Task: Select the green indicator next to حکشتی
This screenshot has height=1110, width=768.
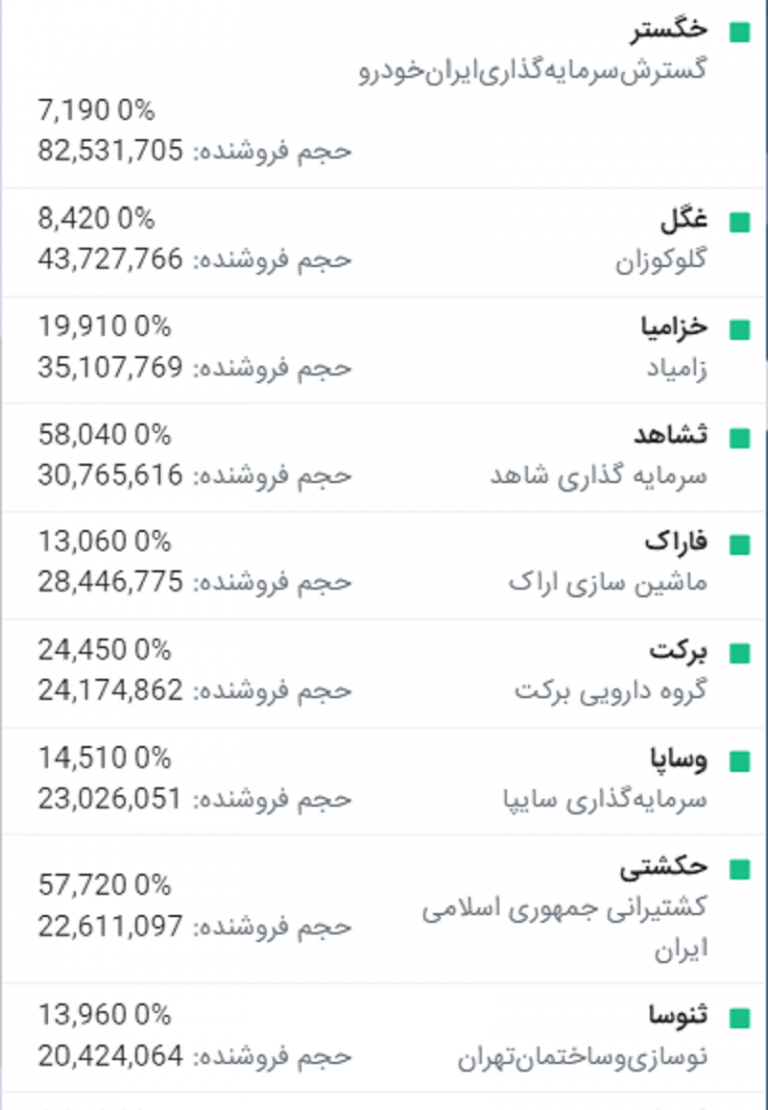Action: pyautogui.click(x=740, y=869)
